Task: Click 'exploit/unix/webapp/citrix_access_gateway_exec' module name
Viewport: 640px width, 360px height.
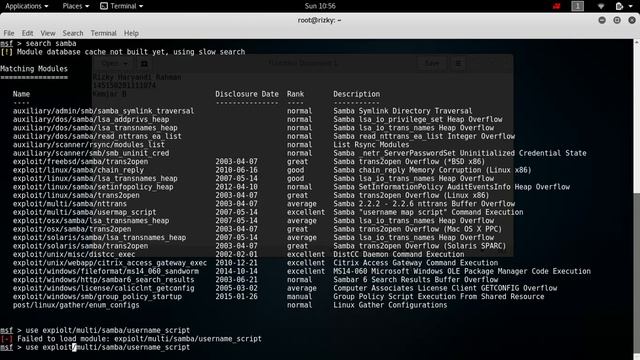Action: (x=110, y=263)
